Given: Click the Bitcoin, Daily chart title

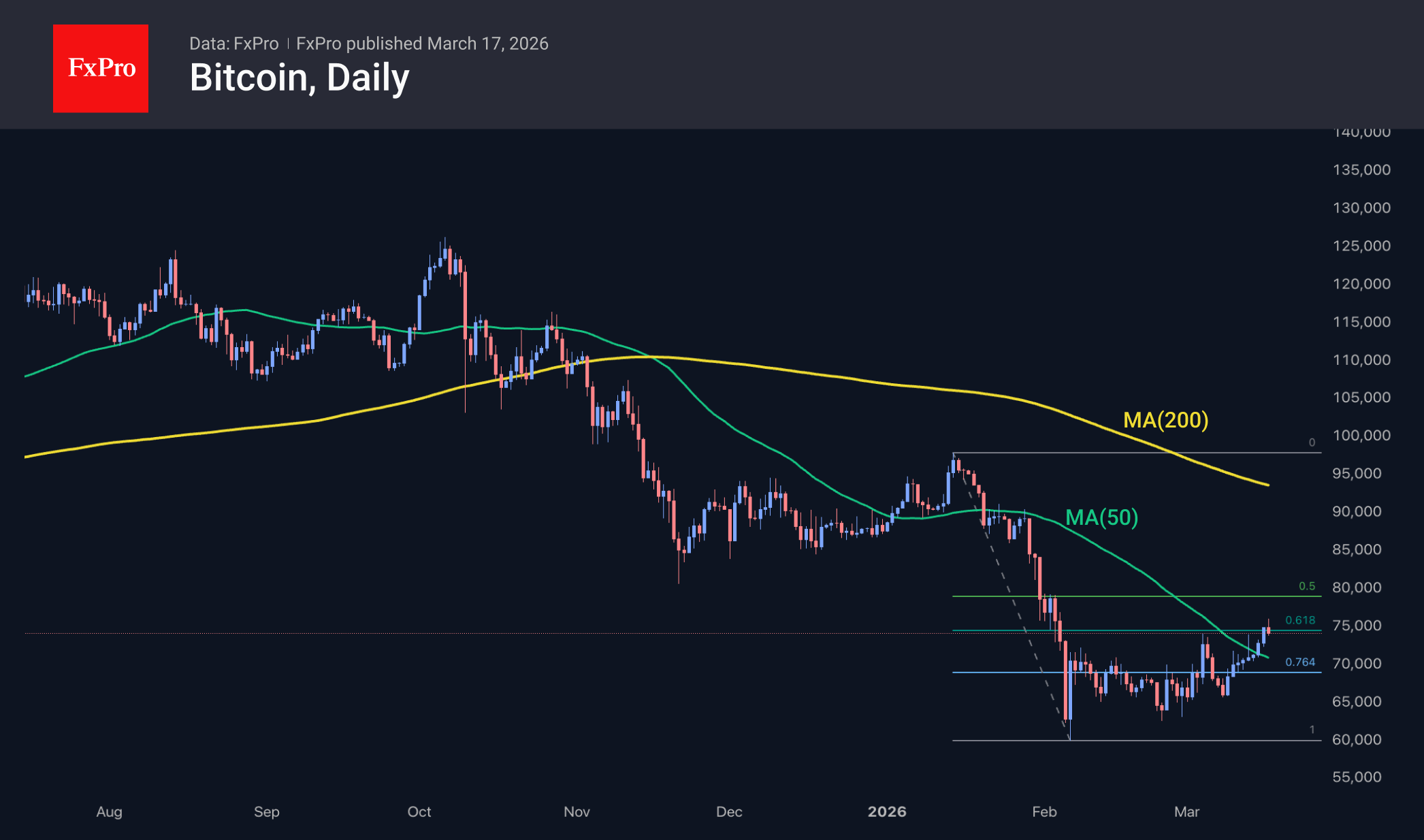Looking at the screenshot, I should (300, 78).
